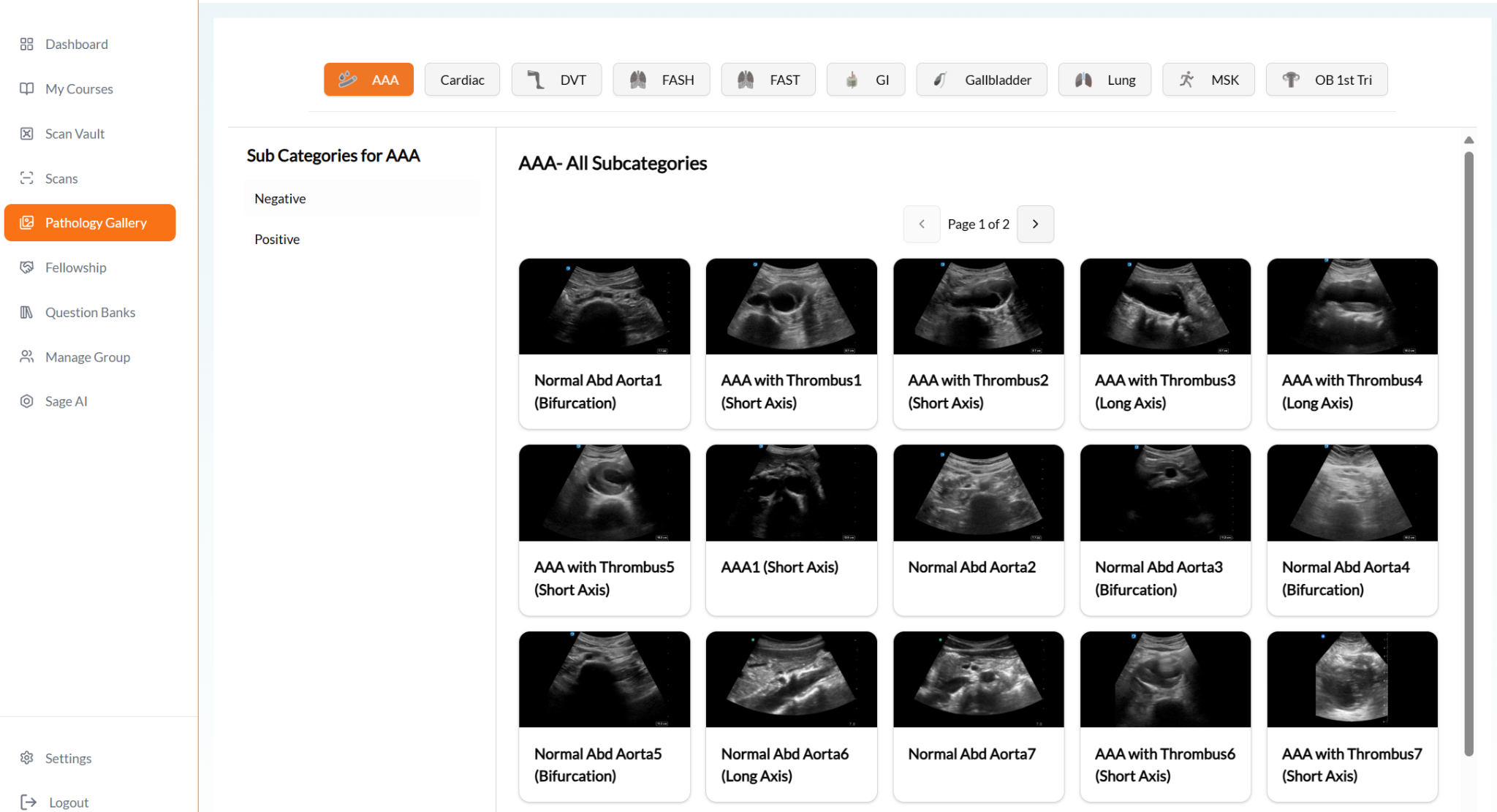The width and height of the screenshot is (1497, 812).
Task: Click the Scan Vault icon
Action: click(x=27, y=134)
